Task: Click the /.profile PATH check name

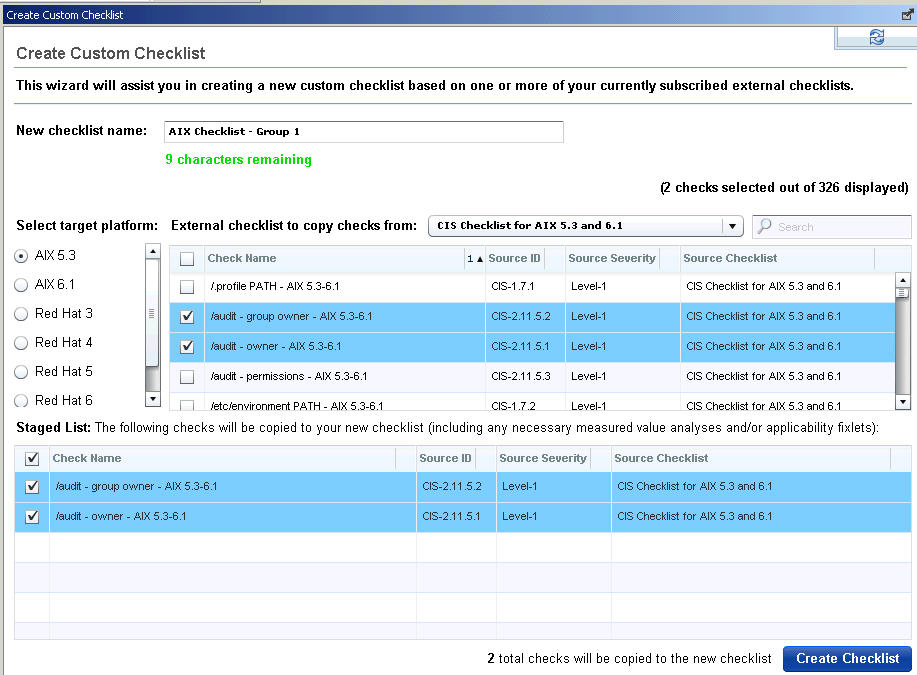Action: coord(275,286)
